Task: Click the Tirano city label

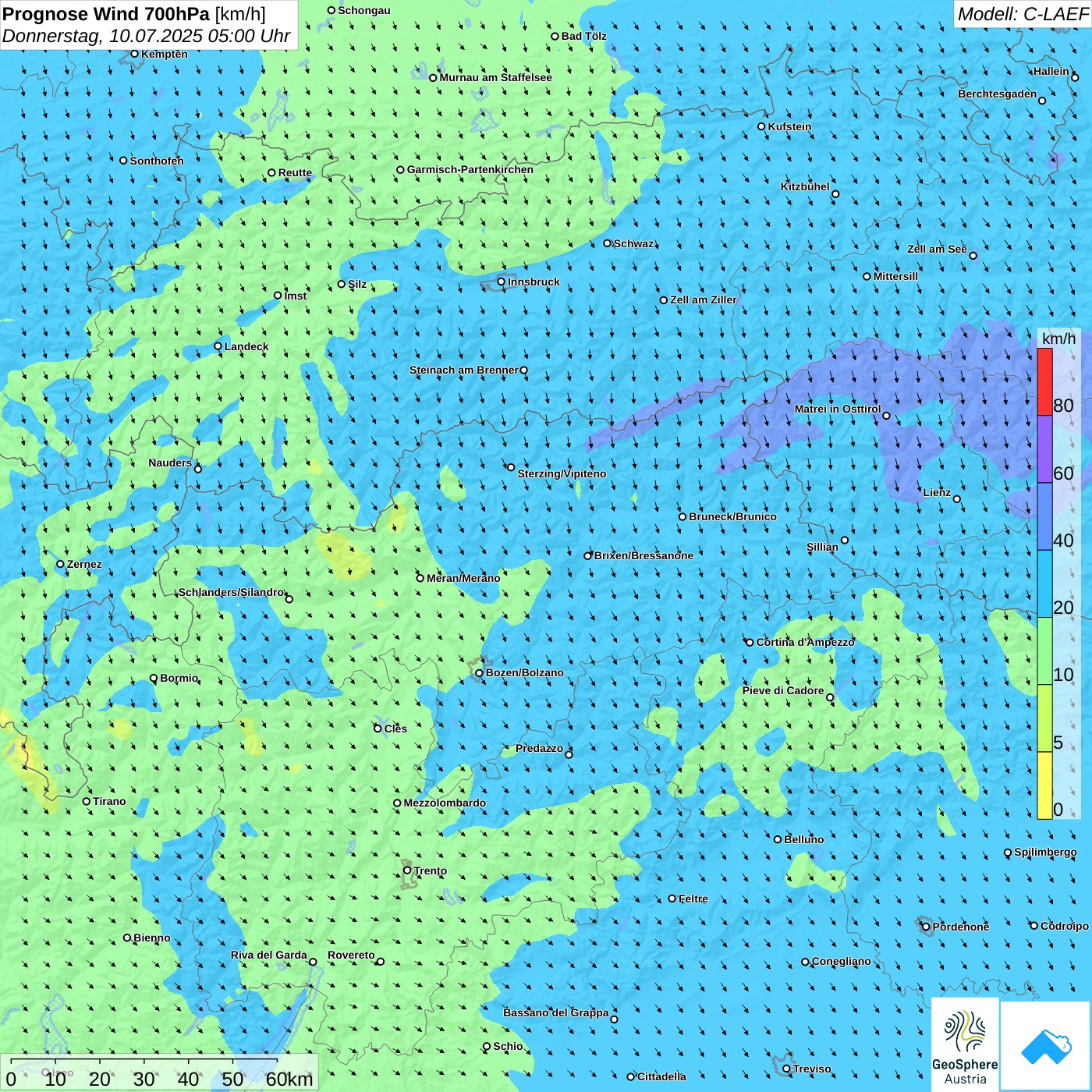Action: point(108,801)
